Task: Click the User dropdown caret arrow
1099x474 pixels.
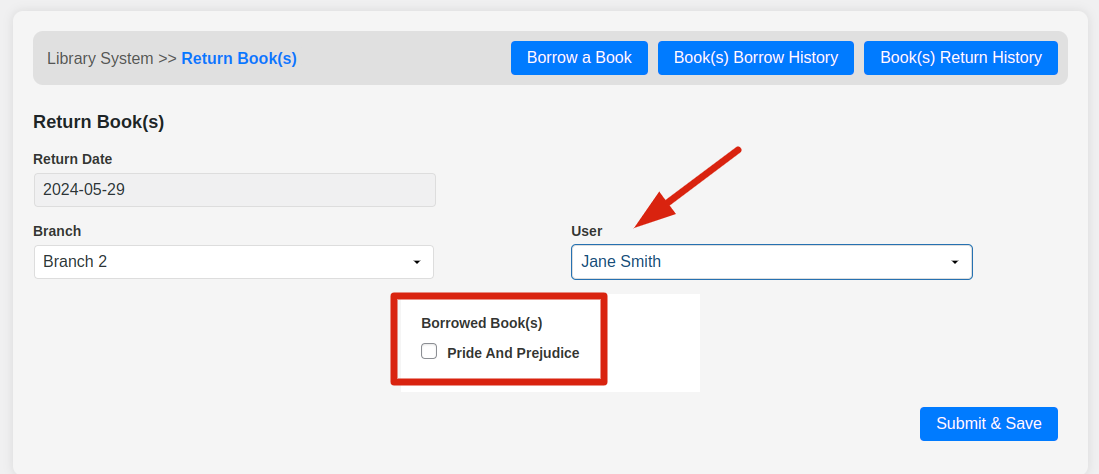Action: coord(955,262)
